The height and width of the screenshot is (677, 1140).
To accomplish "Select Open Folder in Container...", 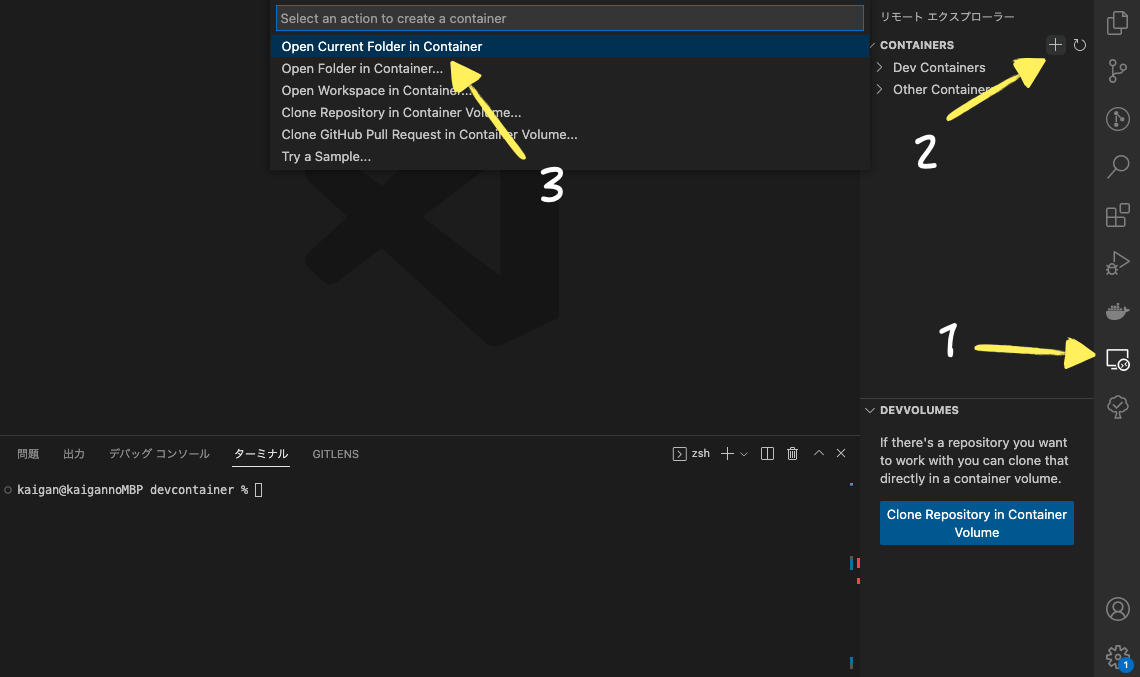I will point(570,68).
